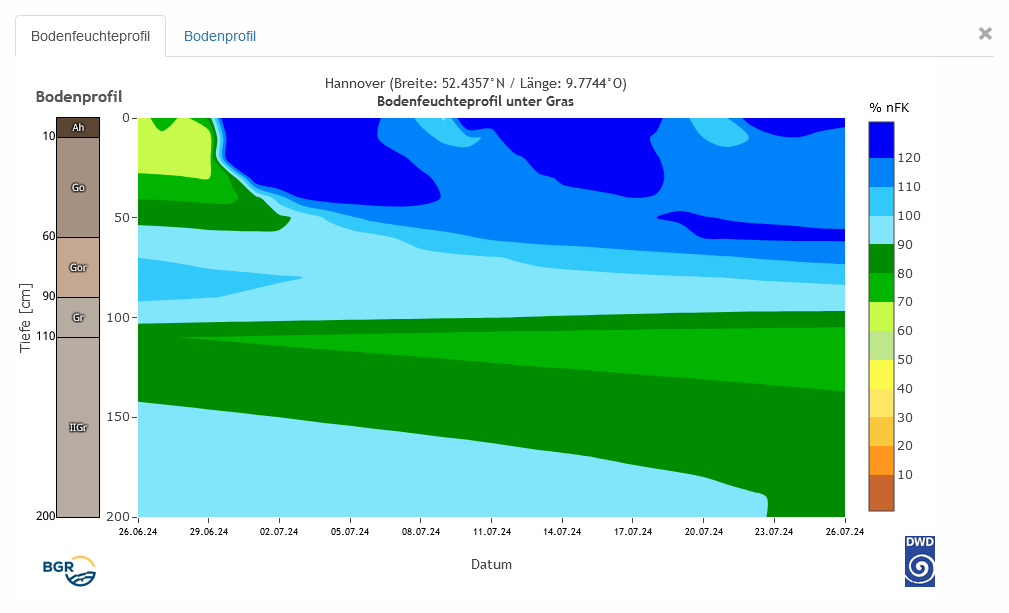
Task: Click the 'Bodenfeuchteprofil unter Gras' chart title
Action: click(x=475, y=101)
